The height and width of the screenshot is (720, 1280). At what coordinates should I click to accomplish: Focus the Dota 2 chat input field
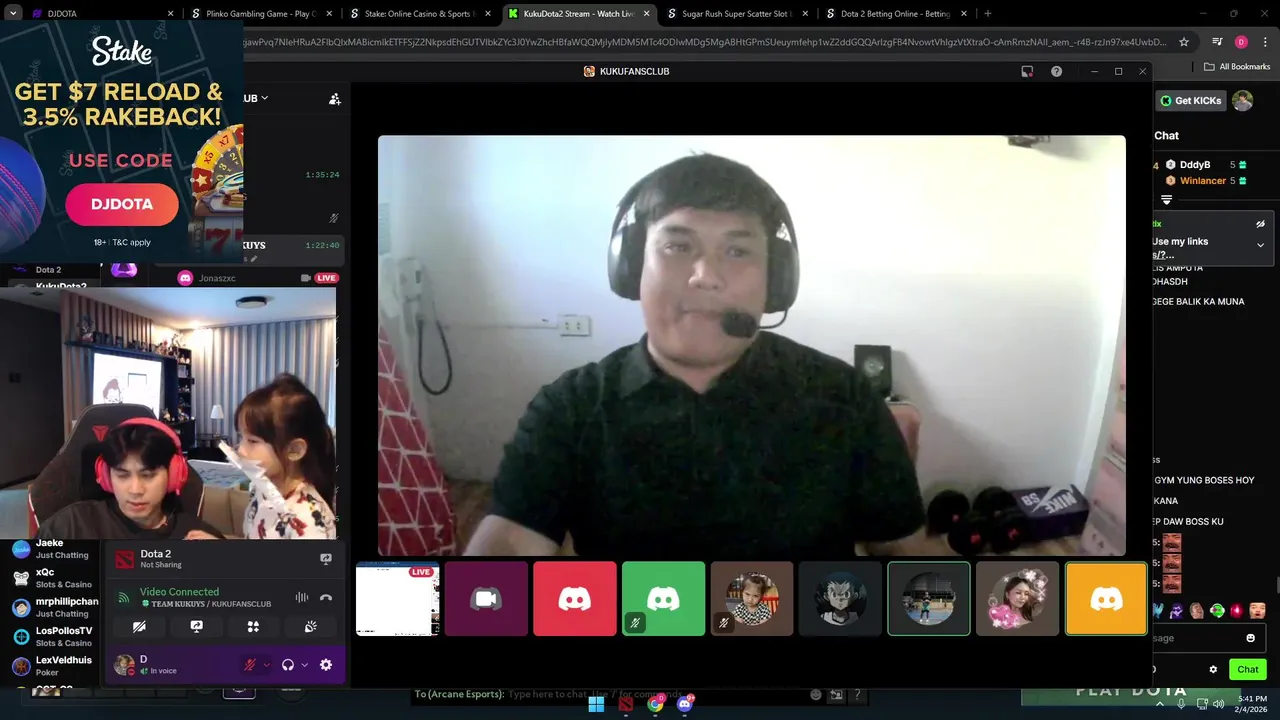point(610,694)
